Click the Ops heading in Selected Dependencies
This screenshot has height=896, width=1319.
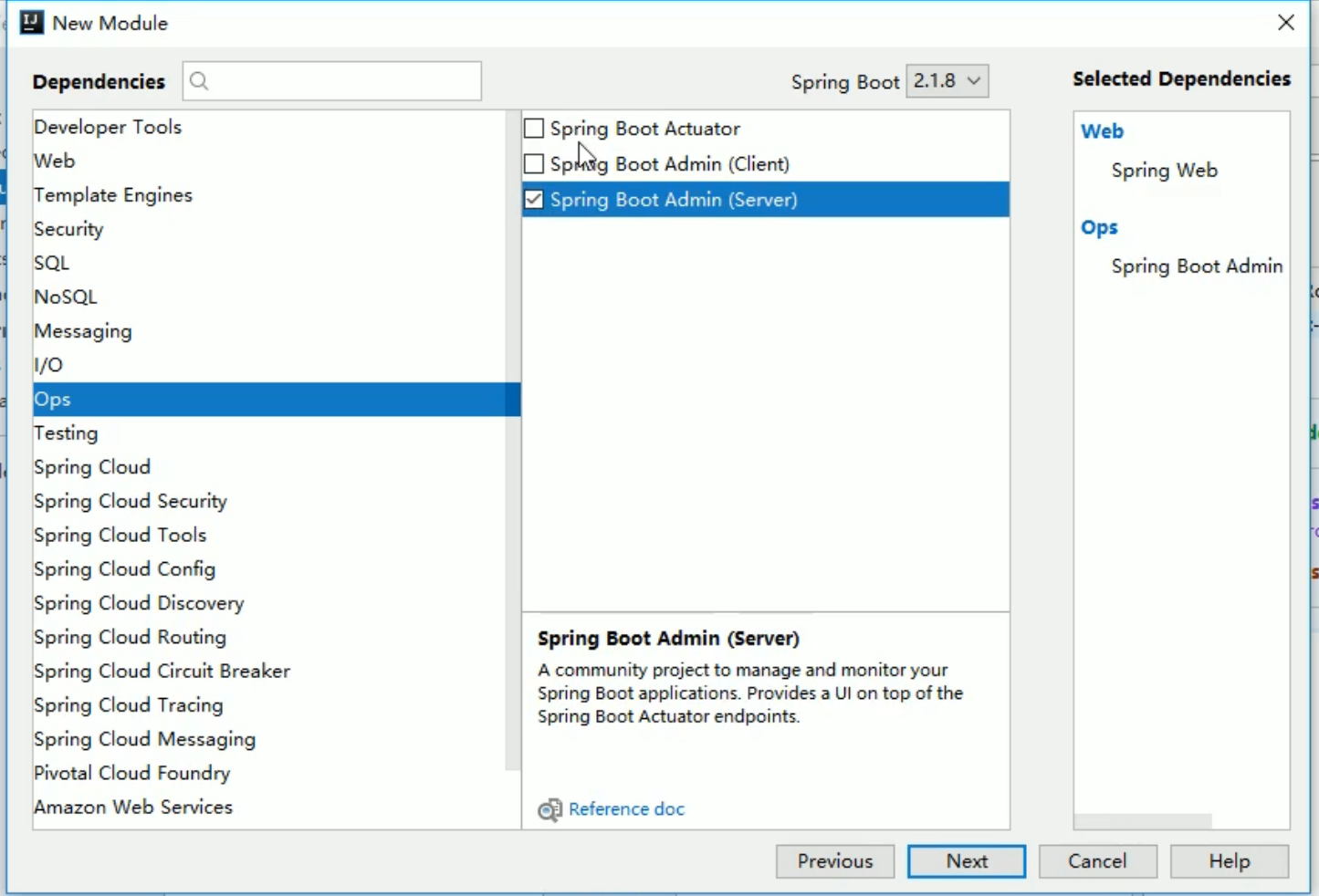[1099, 228]
